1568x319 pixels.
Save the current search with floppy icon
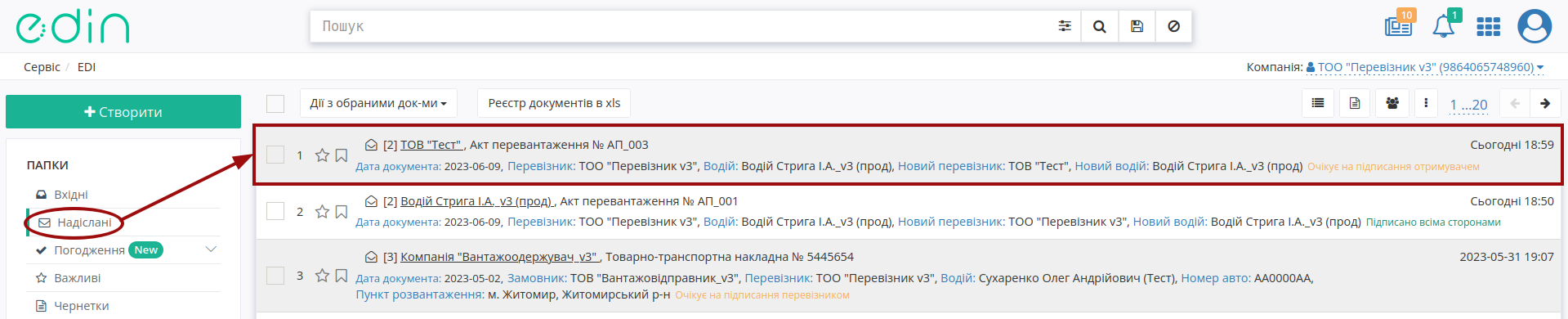click(x=1137, y=26)
